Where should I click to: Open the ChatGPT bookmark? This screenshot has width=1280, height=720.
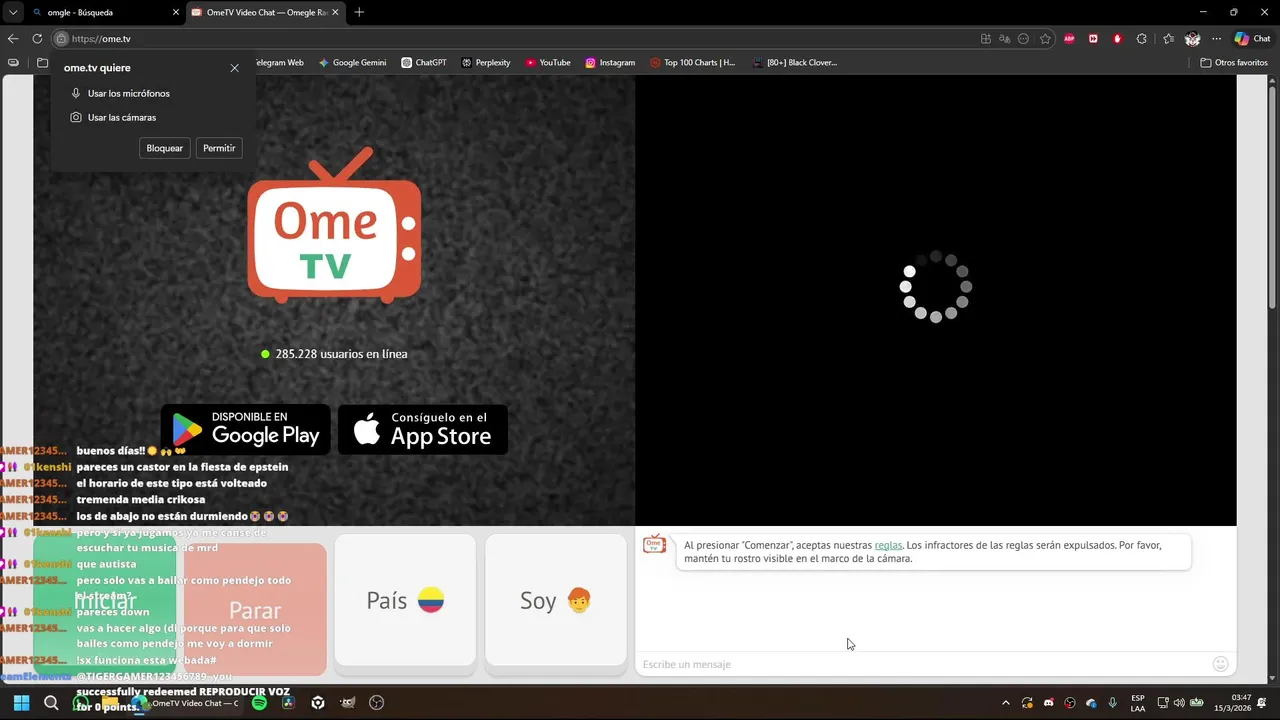pyautogui.click(x=424, y=62)
